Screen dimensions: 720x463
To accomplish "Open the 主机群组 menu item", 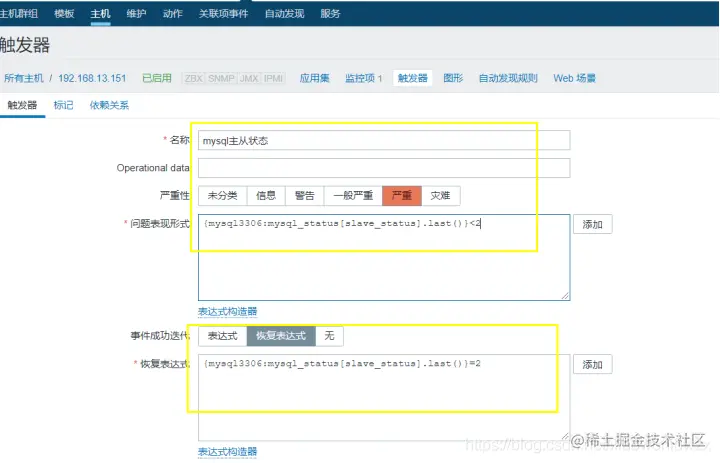I will 18,14.
